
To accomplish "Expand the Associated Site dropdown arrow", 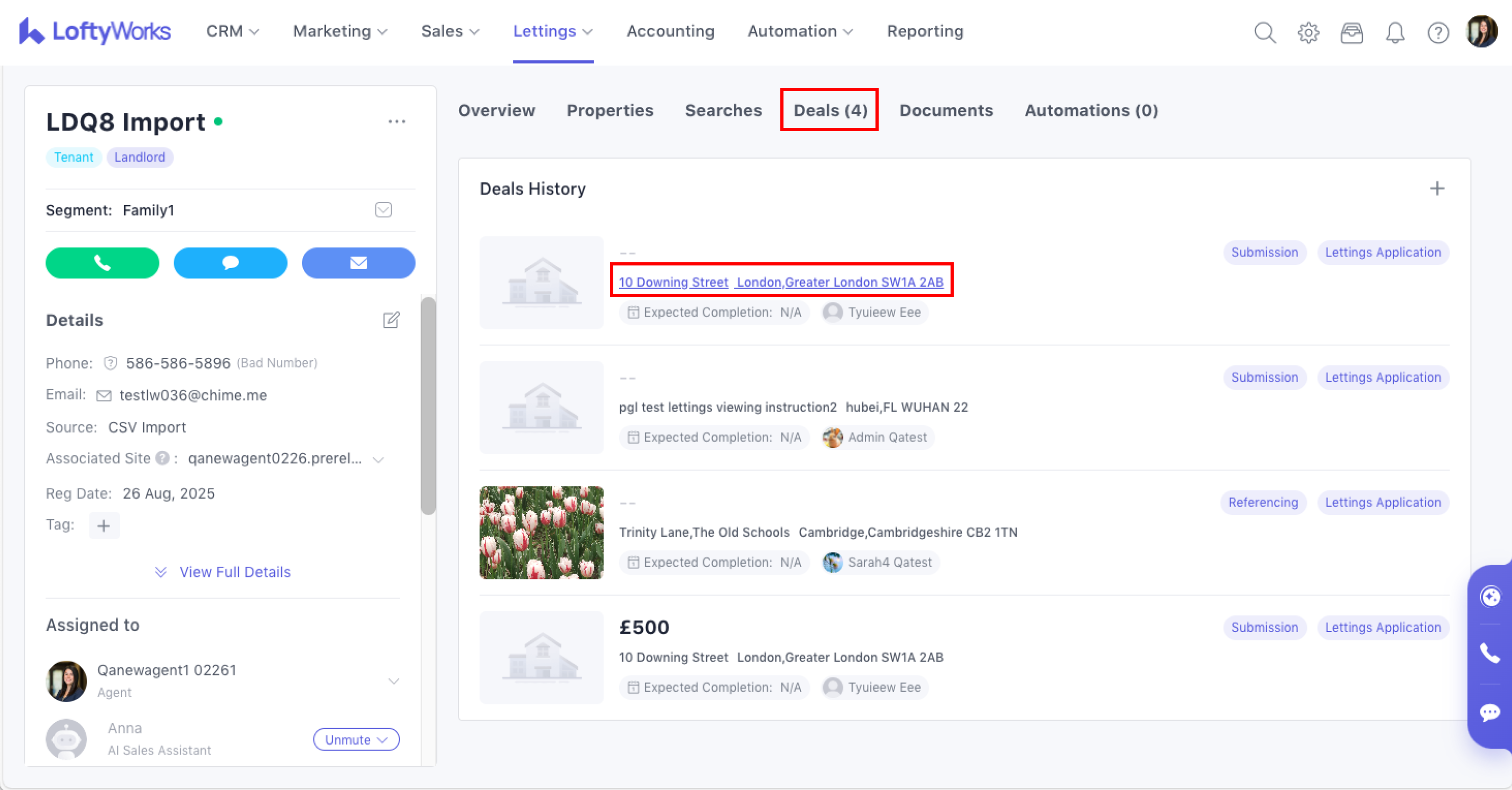I will (379, 460).
